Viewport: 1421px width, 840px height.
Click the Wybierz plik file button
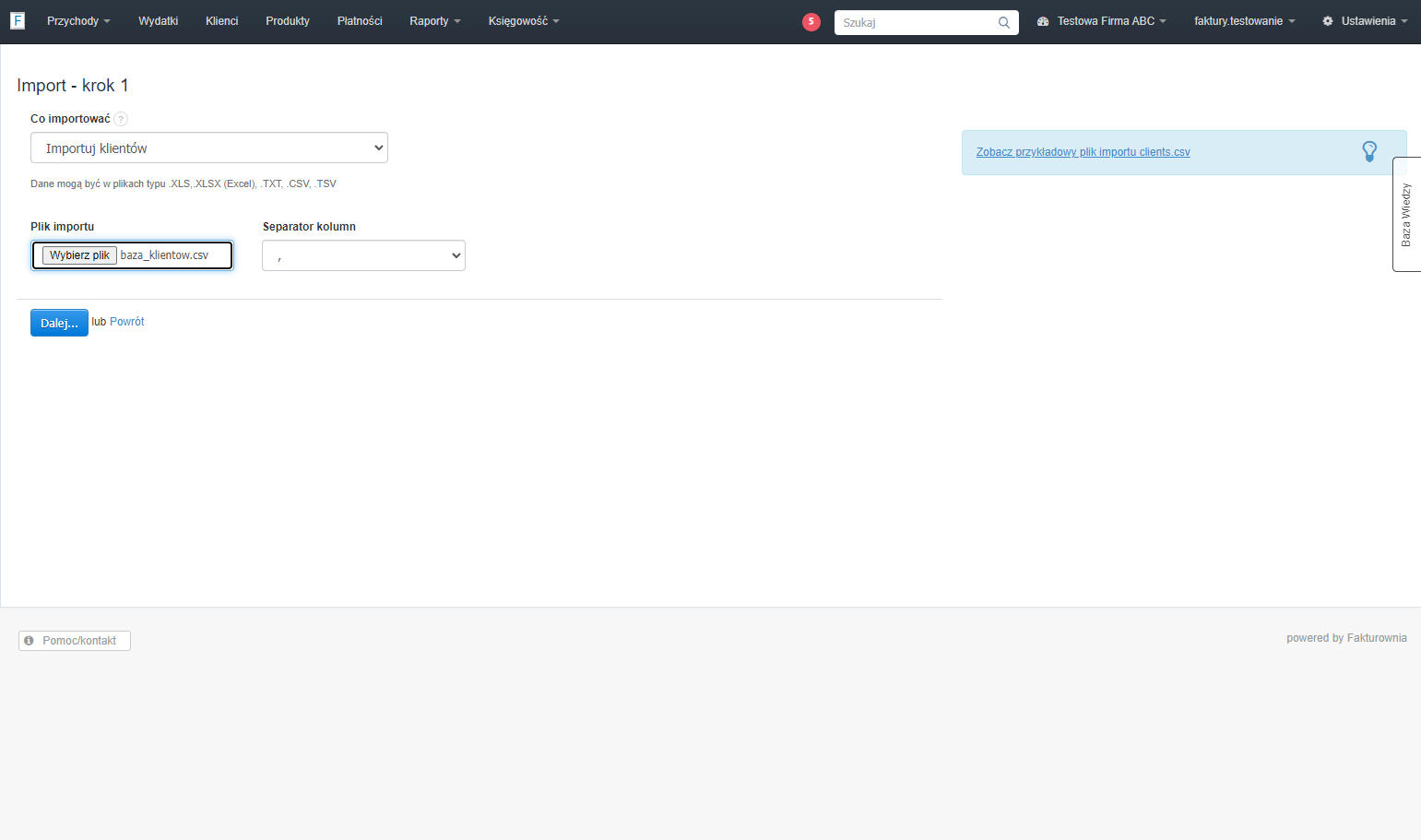tap(79, 255)
